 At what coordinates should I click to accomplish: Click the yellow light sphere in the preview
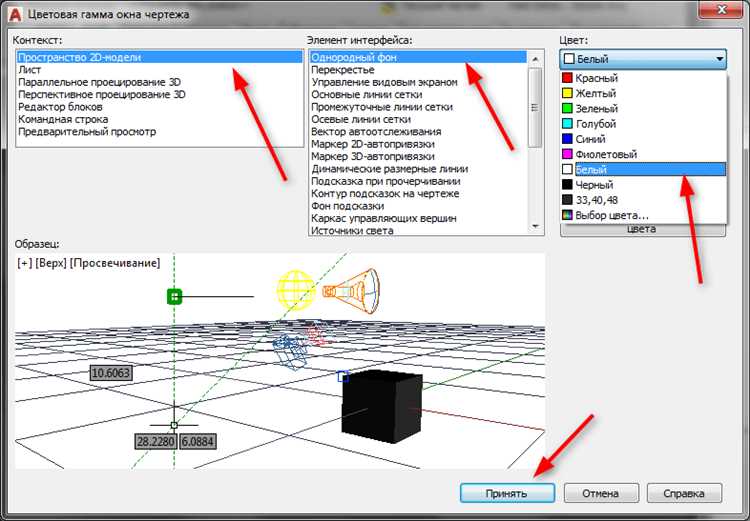pos(296,289)
